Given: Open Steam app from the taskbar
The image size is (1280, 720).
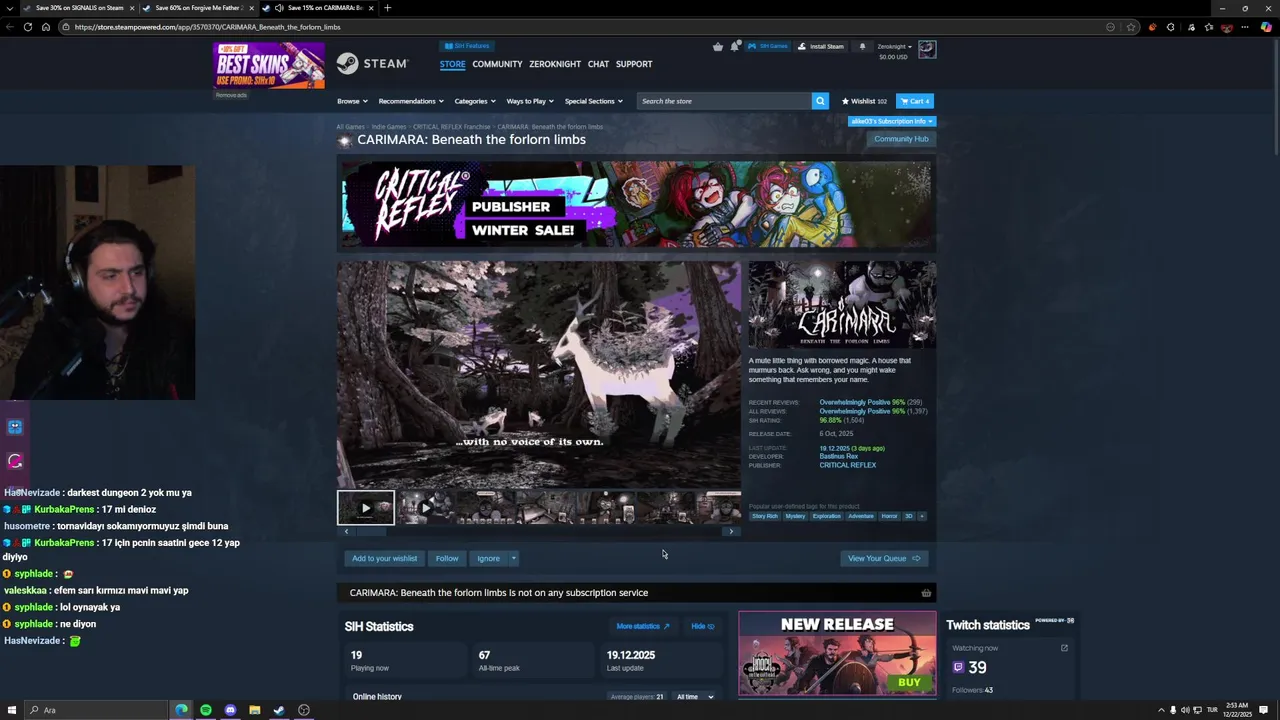Looking at the screenshot, I should click(x=279, y=710).
